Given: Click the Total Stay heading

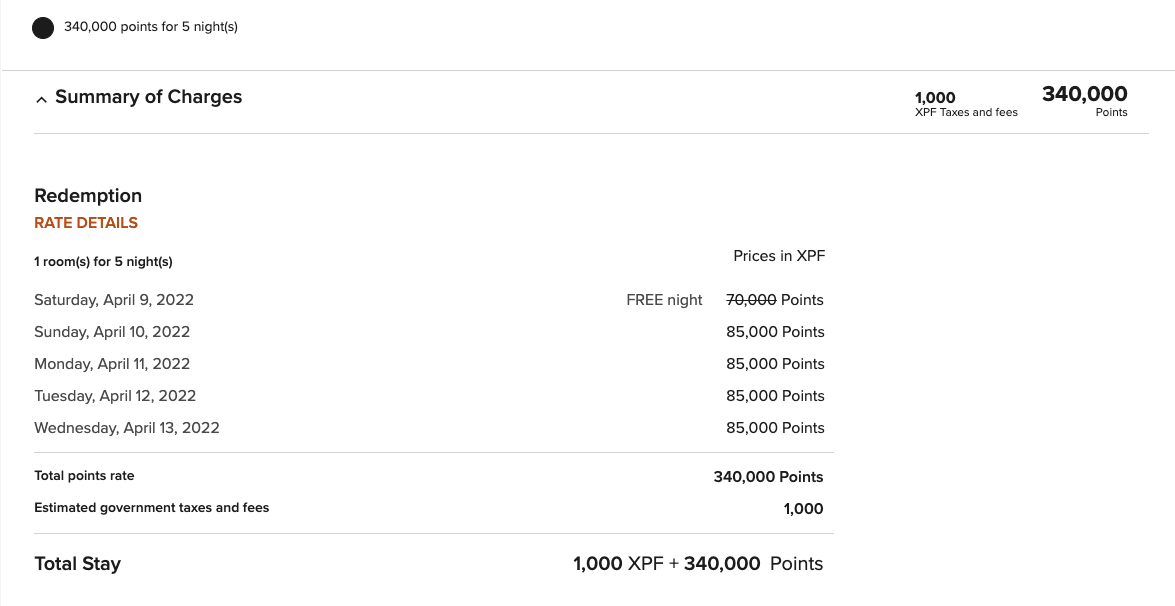Looking at the screenshot, I should [77, 564].
